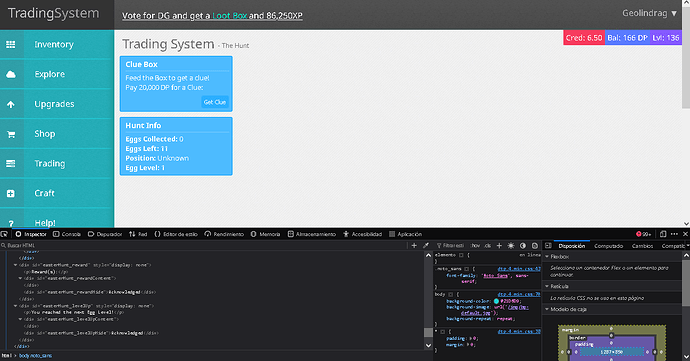The image size is (690, 361).
Task: Switch to the Computado tab
Action: 609,246
